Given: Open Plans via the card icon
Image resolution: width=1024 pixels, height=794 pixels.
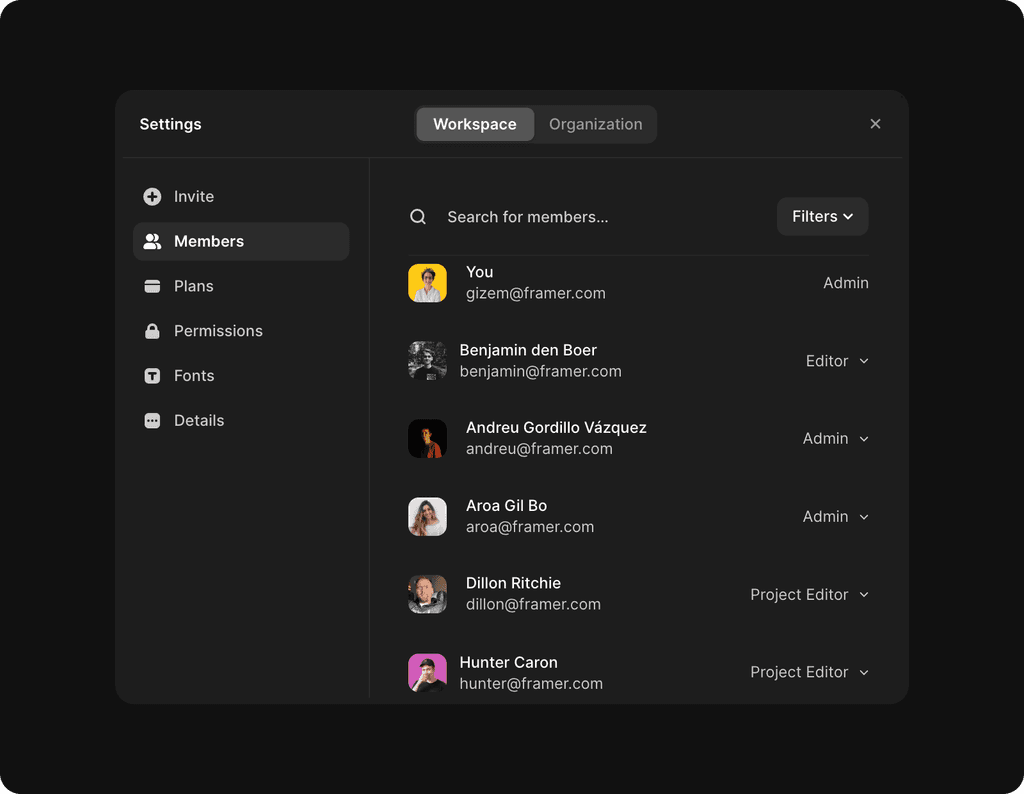Looking at the screenshot, I should click(152, 286).
